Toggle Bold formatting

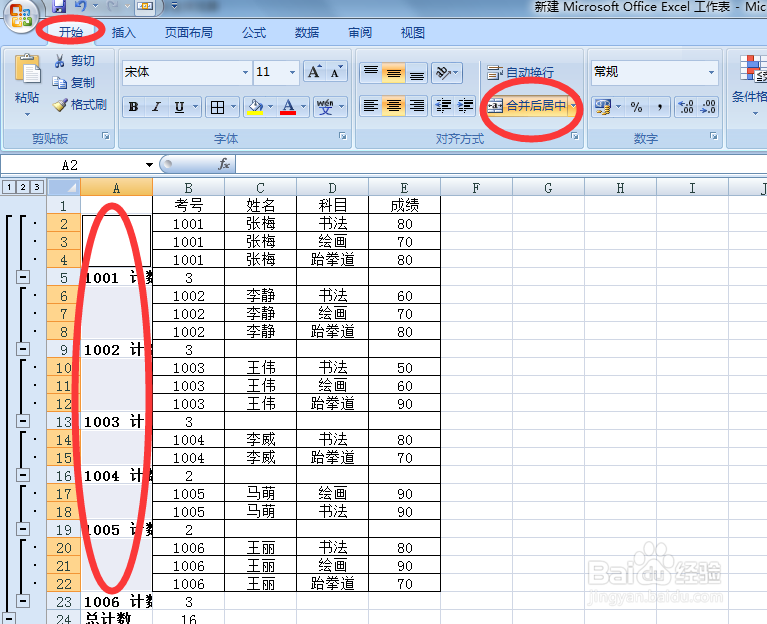point(134,107)
